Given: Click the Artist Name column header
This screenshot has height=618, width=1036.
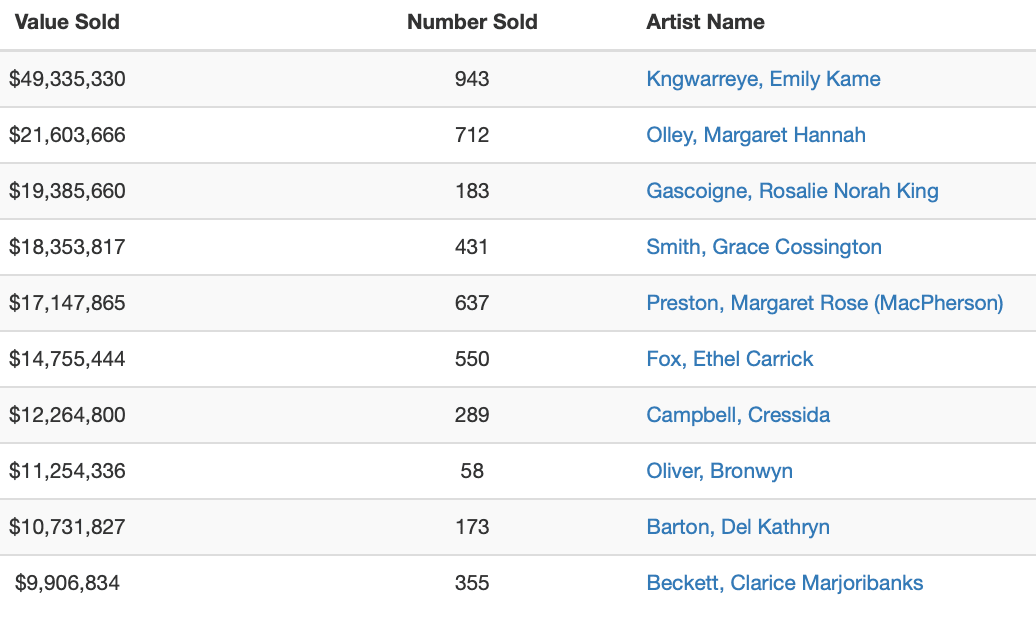Looking at the screenshot, I should [x=705, y=22].
